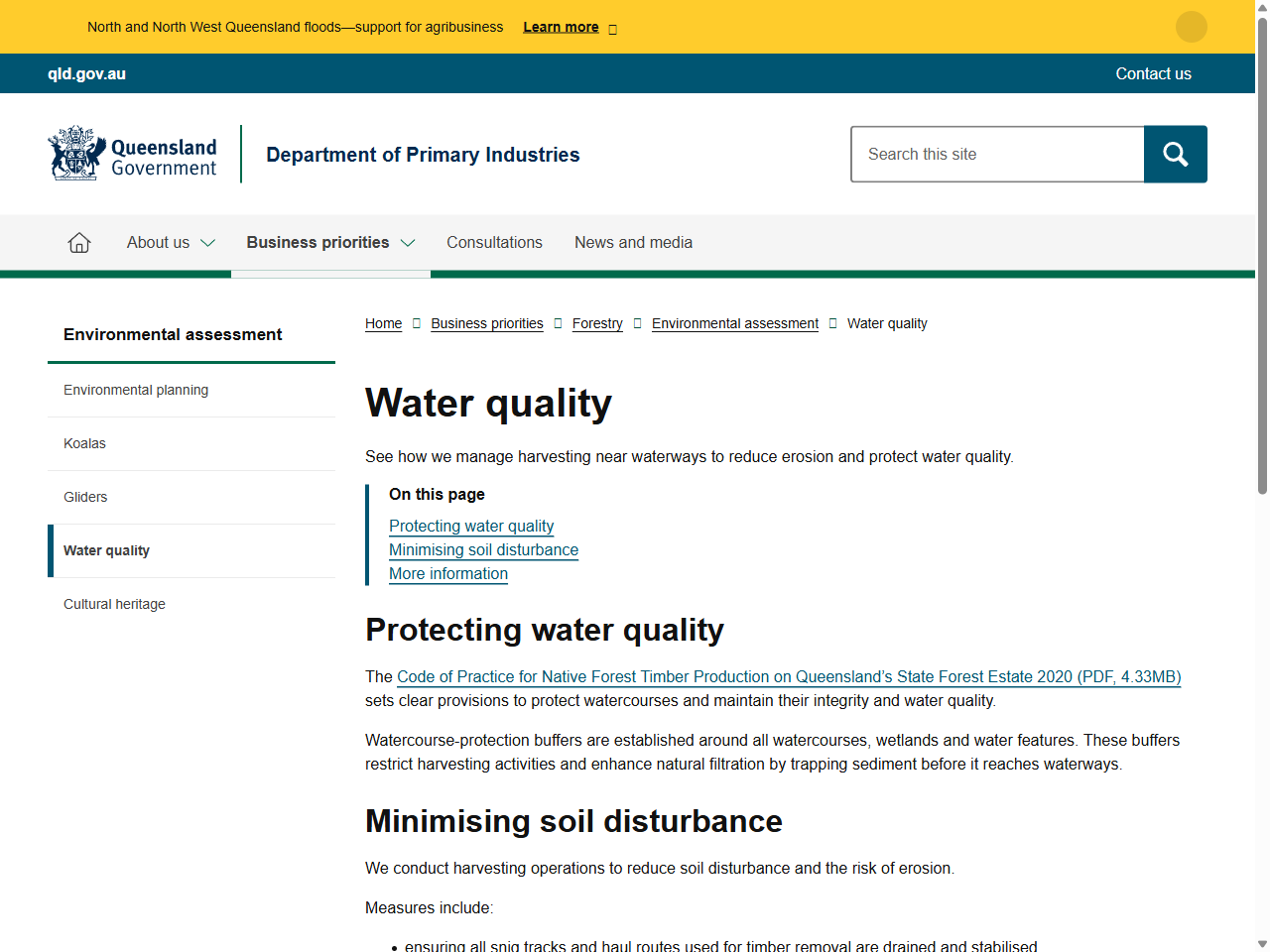Screen dimensions: 1270x952
Task: Select Koalas in the sidebar
Action: coord(84,443)
